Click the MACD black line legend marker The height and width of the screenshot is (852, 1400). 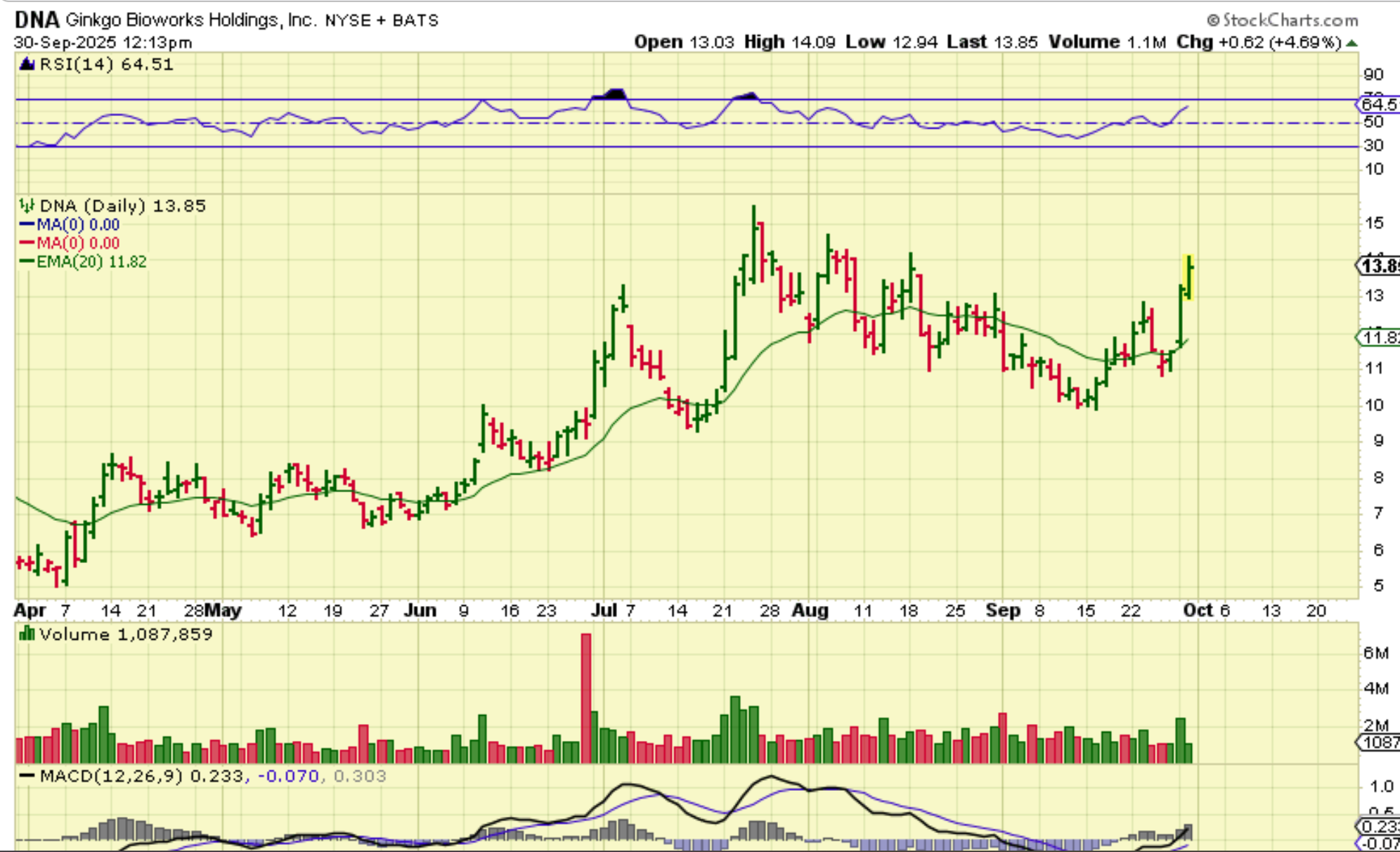[x=27, y=776]
